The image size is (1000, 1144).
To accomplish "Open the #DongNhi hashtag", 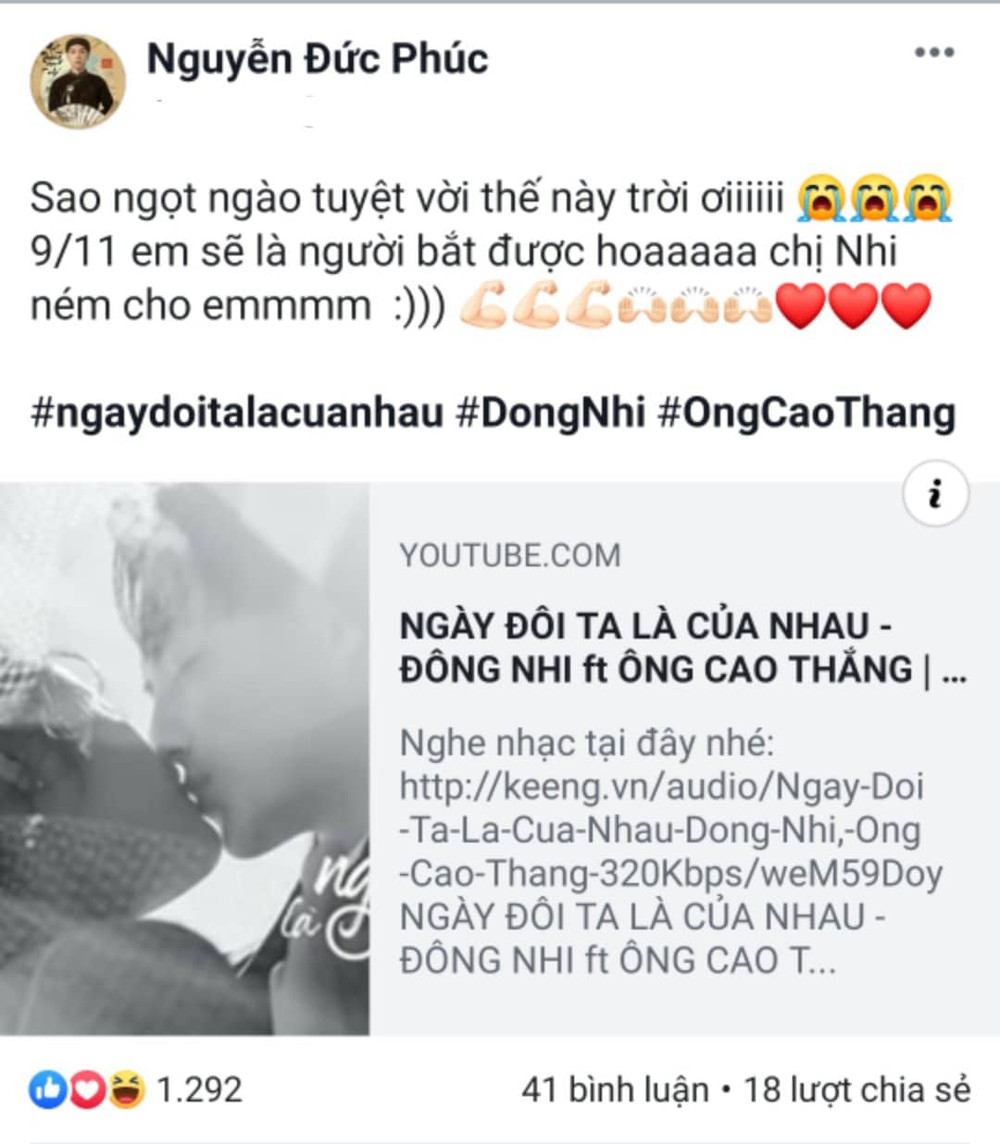I will pos(551,412).
